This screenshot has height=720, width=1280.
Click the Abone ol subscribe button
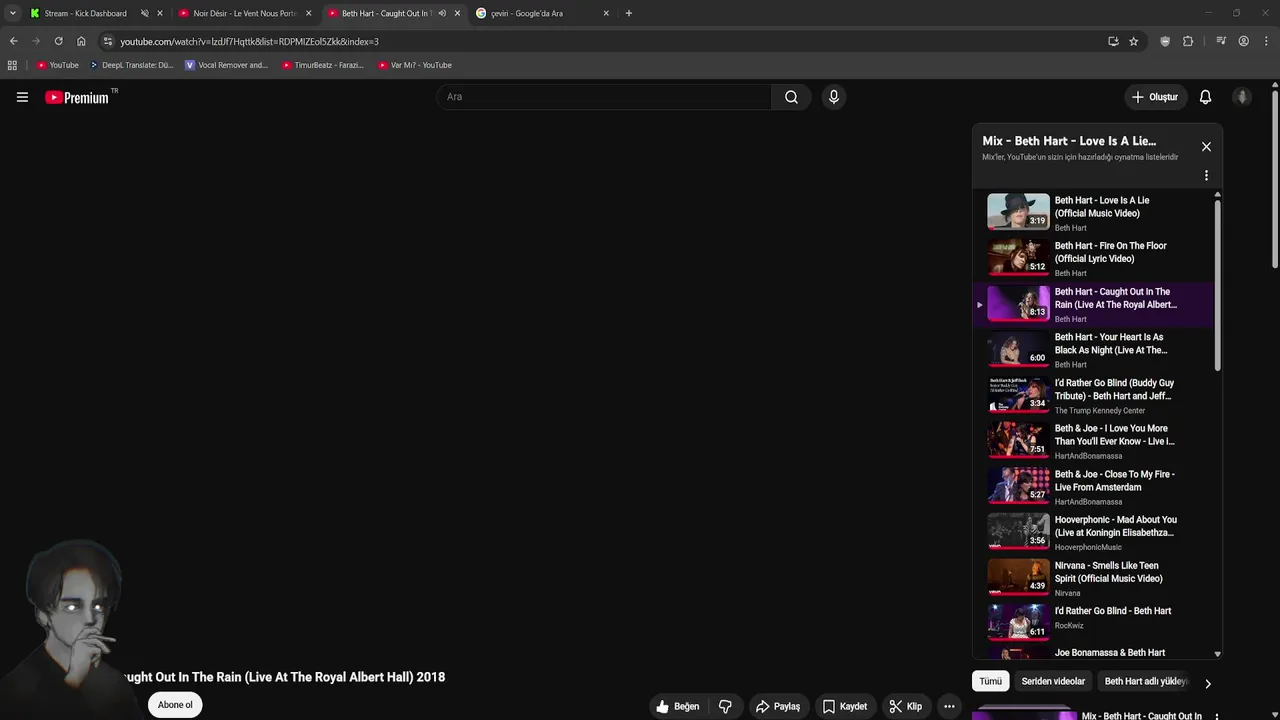click(x=175, y=705)
